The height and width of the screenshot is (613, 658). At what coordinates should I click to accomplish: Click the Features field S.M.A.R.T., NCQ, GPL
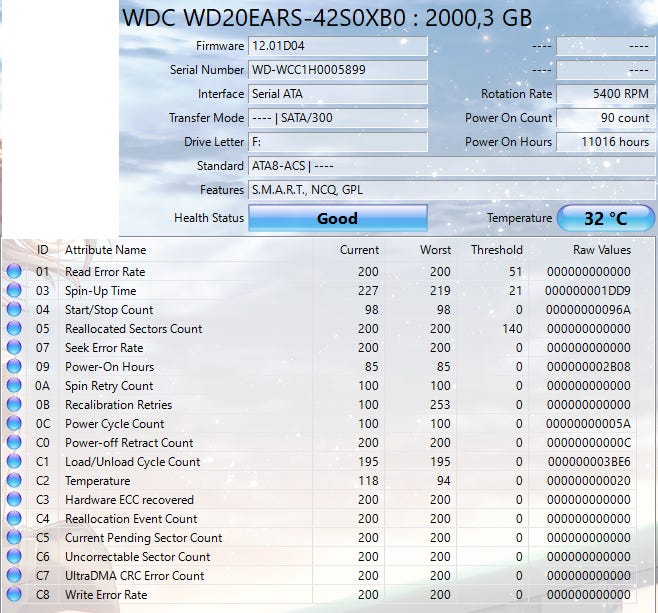click(452, 190)
